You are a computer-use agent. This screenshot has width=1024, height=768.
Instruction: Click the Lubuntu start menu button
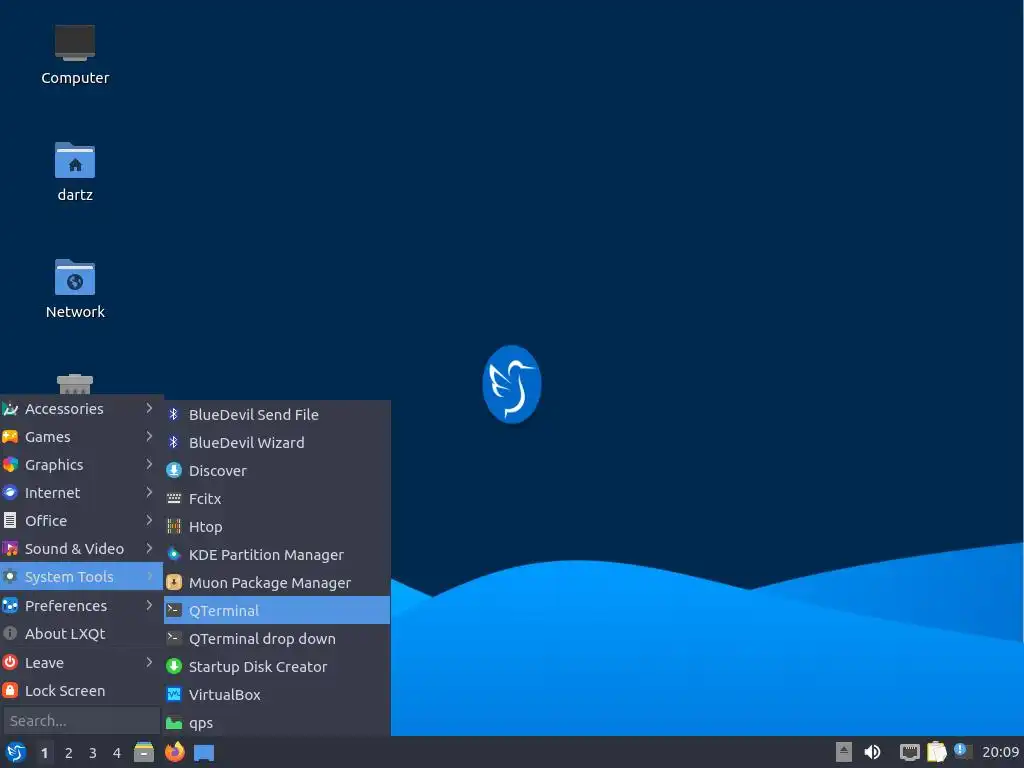coord(16,752)
